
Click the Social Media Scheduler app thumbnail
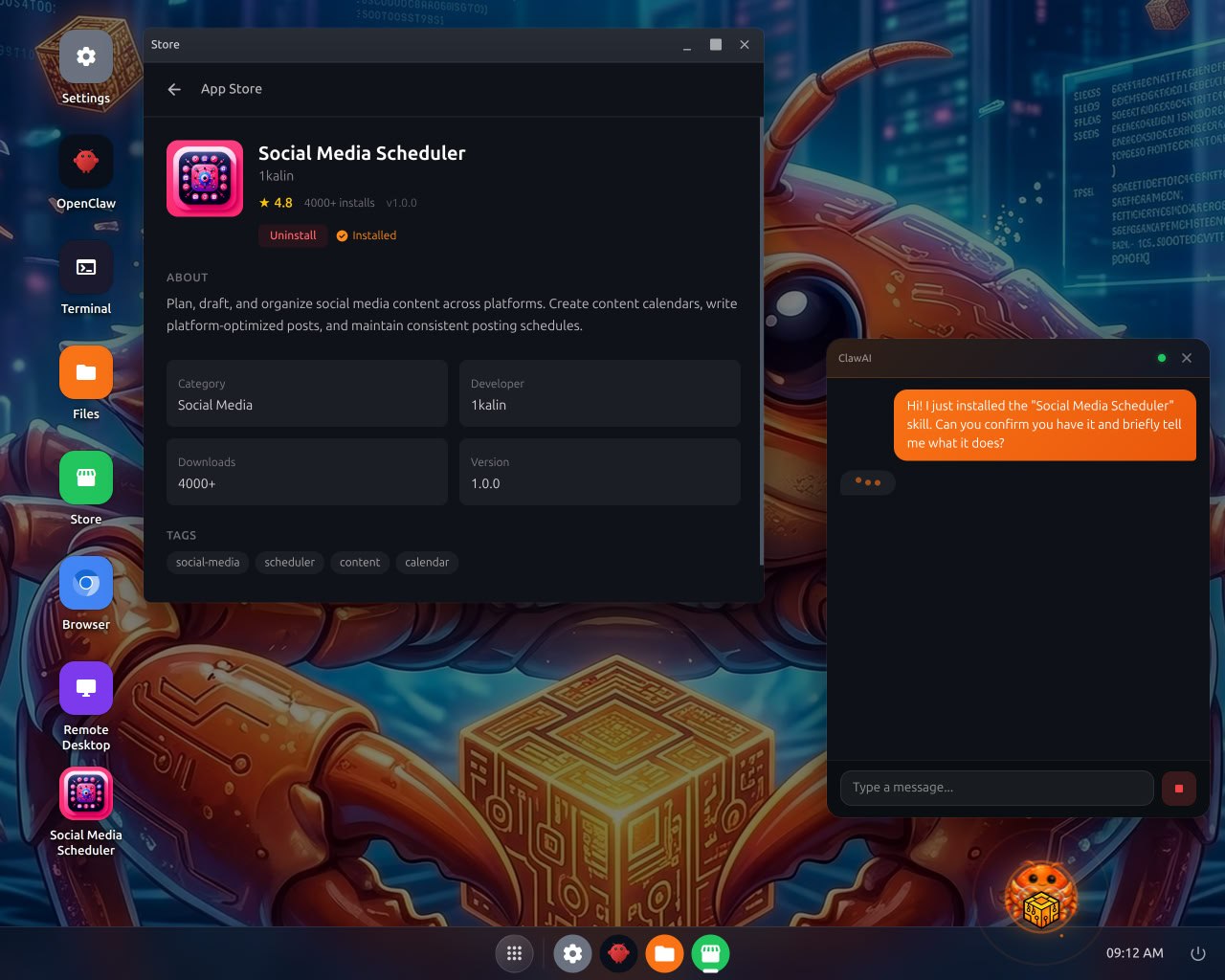(204, 178)
